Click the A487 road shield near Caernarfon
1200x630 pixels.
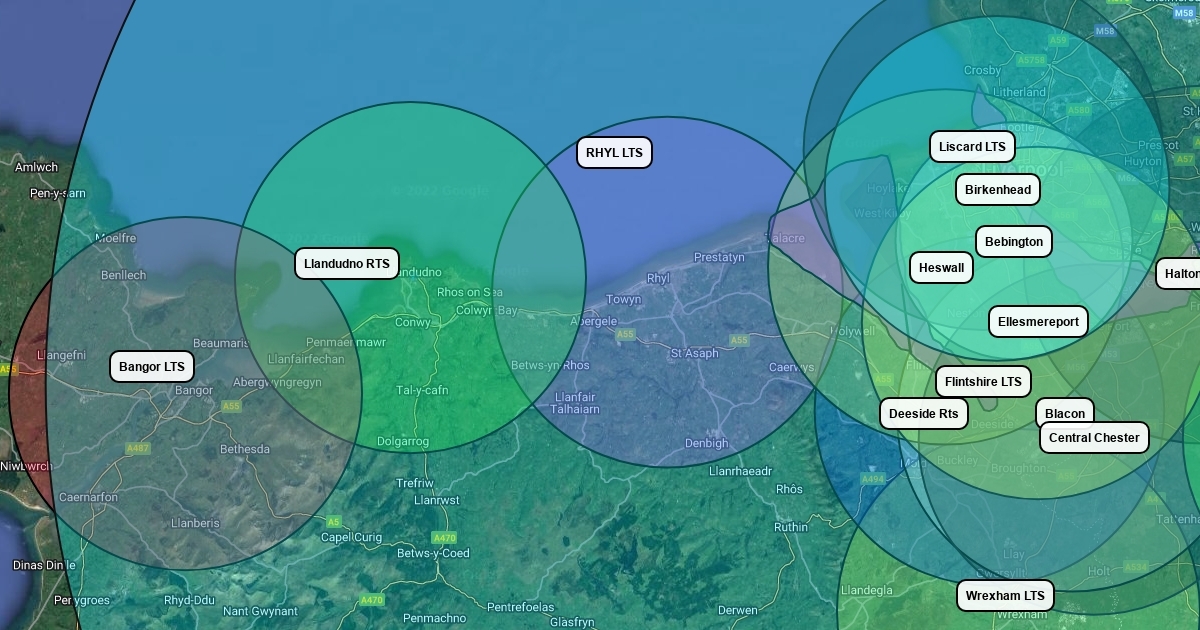(138, 449)
